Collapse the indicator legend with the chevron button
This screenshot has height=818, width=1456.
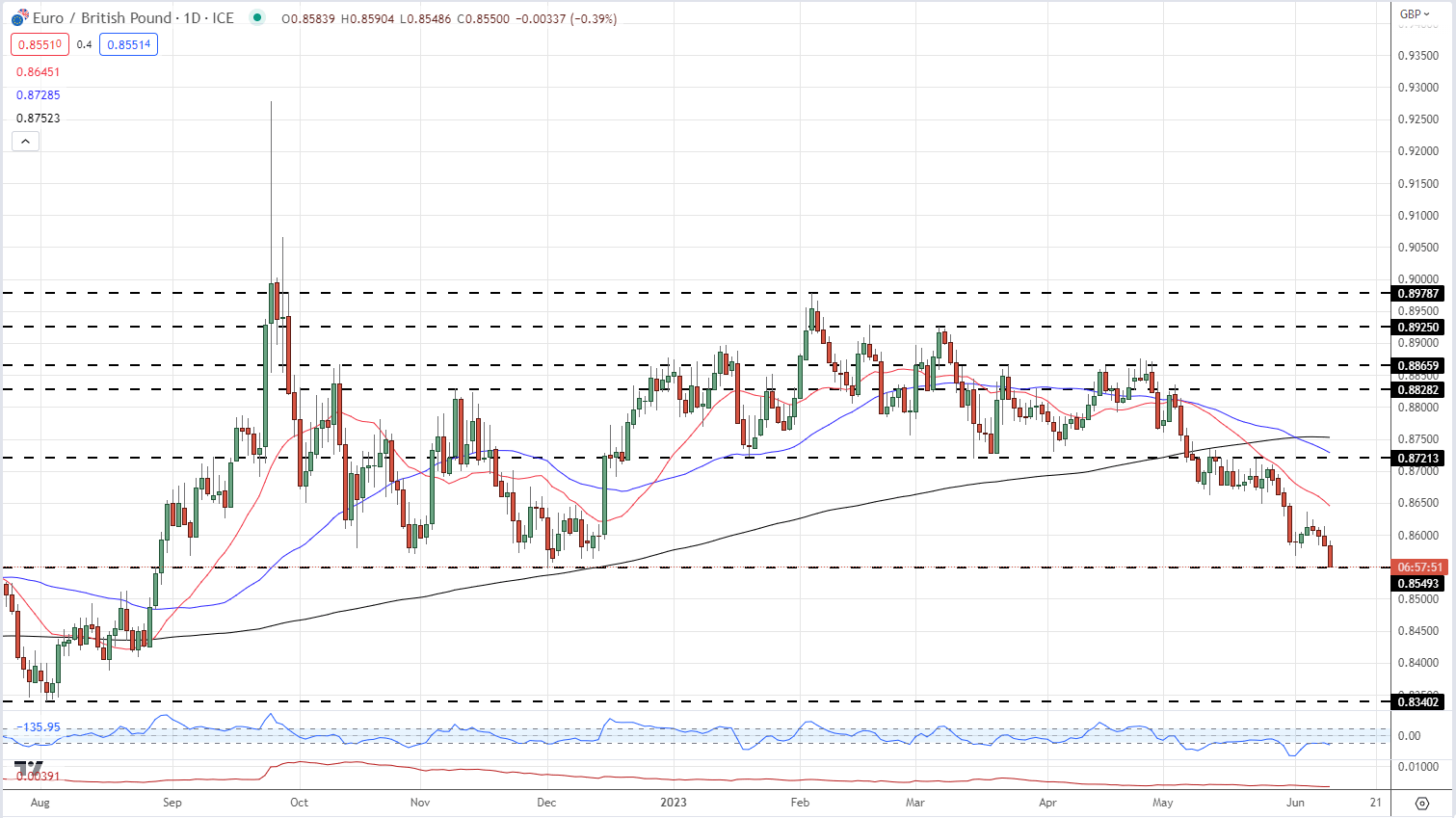(25, 142)
